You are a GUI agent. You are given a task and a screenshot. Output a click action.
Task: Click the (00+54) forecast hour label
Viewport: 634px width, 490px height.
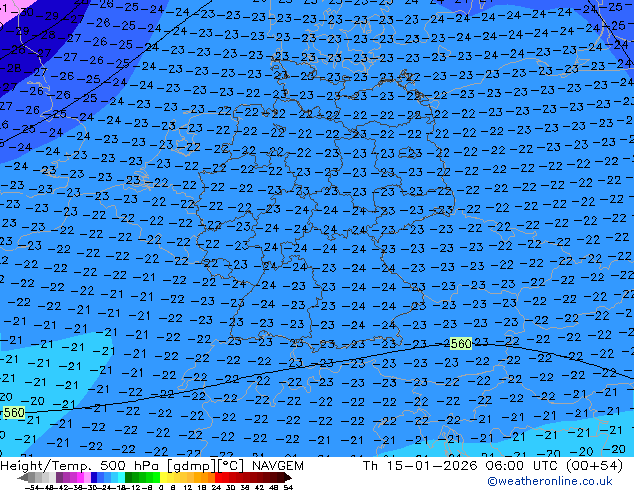599,467
